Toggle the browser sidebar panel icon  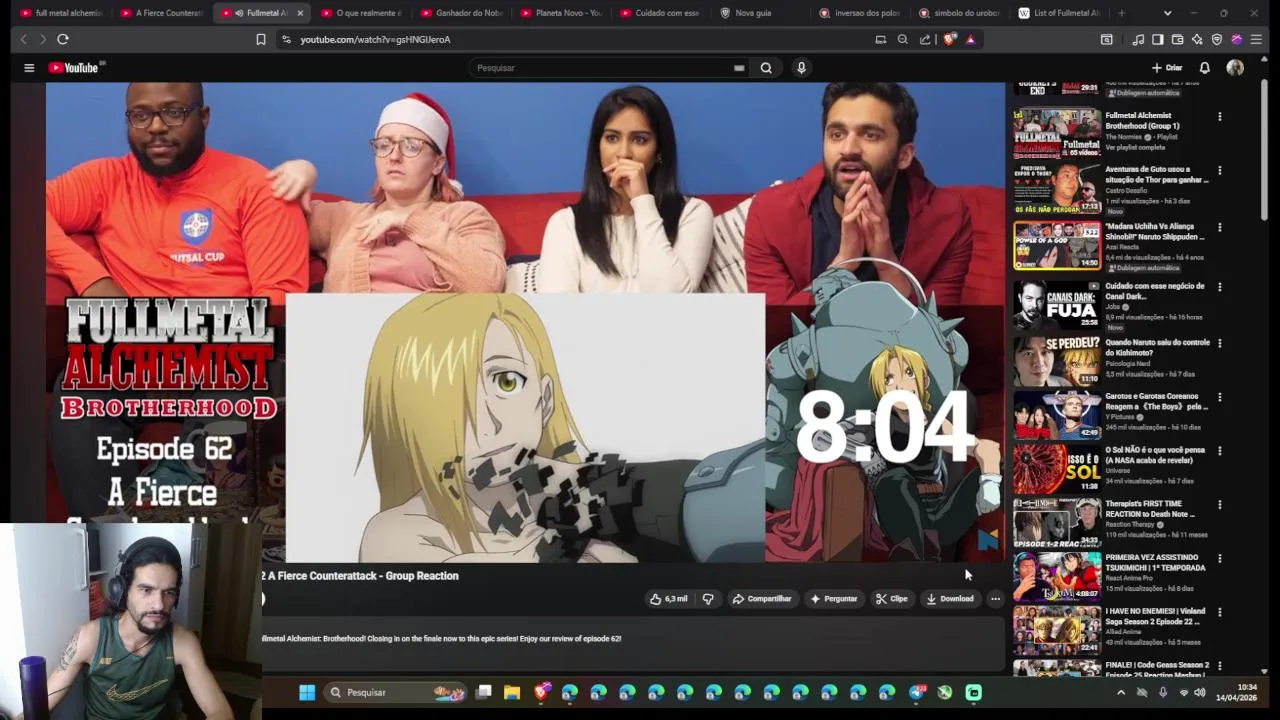(1157, 39)
